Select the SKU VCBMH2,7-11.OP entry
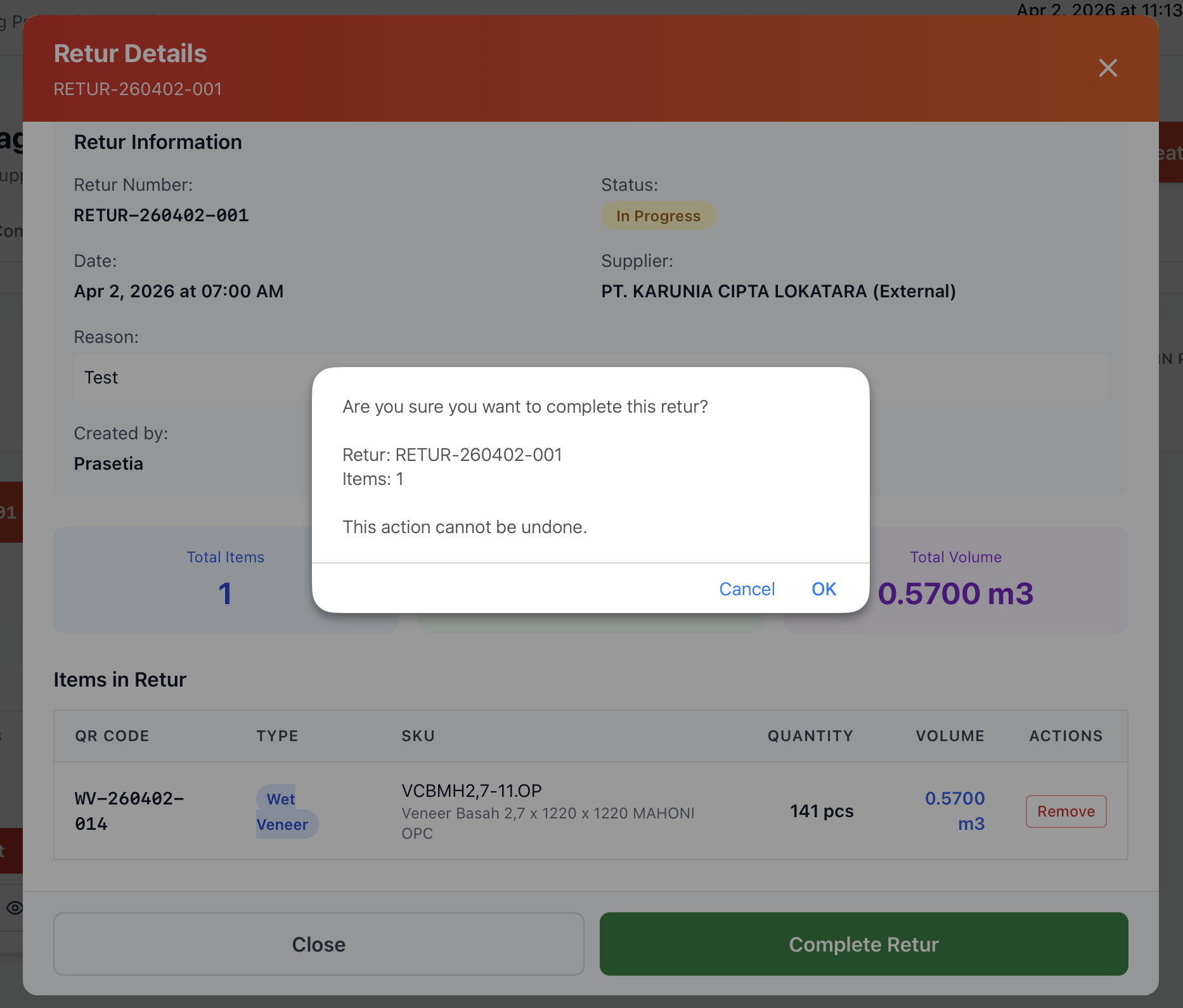The width and height of the screenshot is (1183, 1008). tap(472, 791)
